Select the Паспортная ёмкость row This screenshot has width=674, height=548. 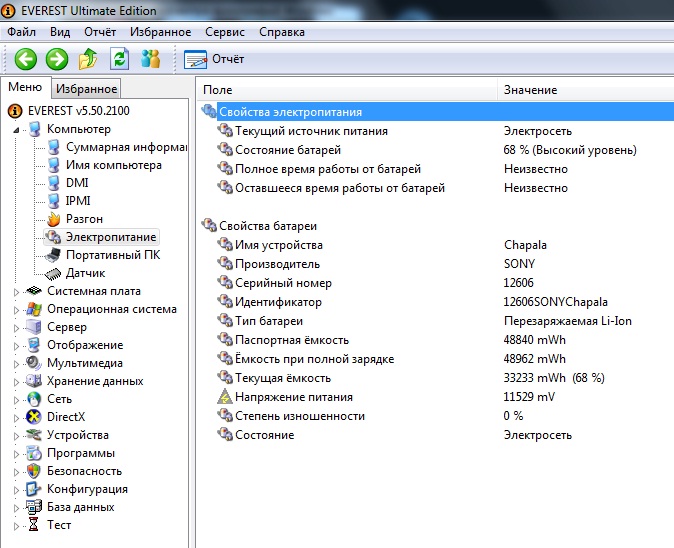[437, 340]
